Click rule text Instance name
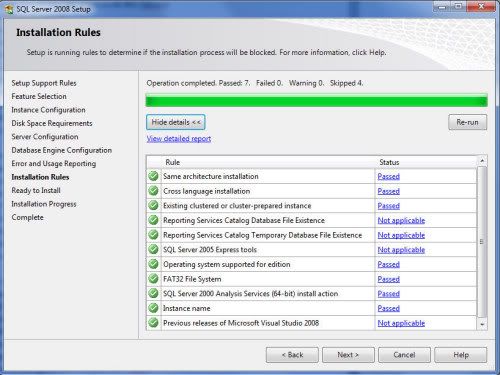 point(187,308)
